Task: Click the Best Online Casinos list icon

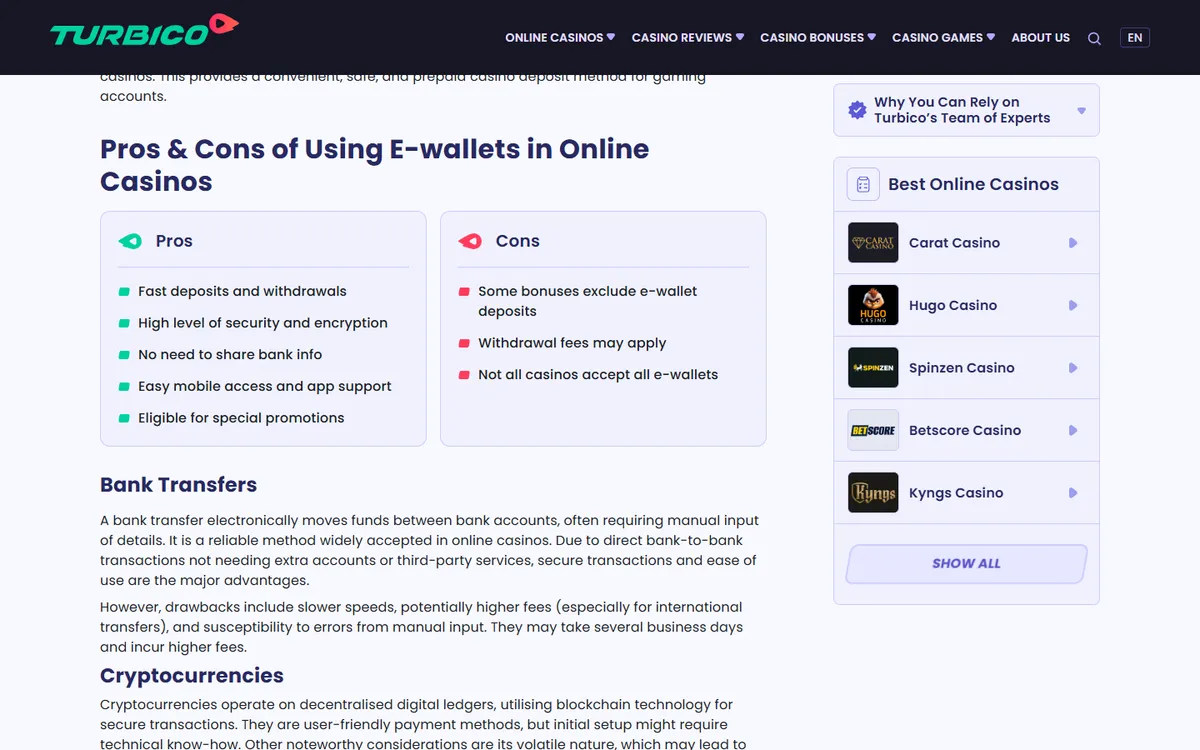Action: tap(863, 184)
